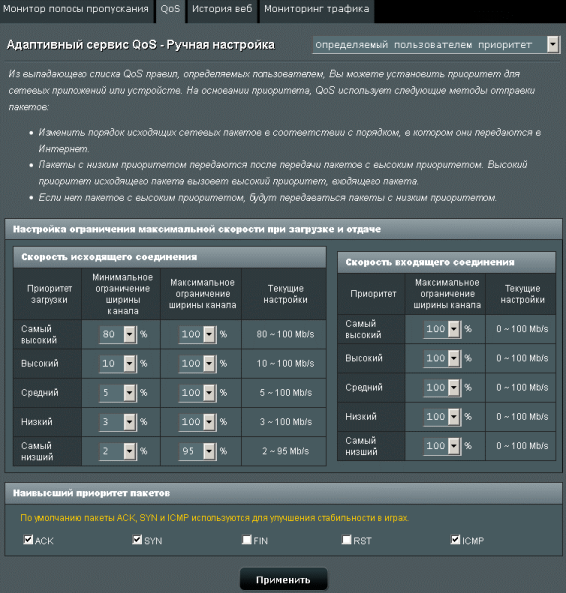
Task: Click the Скорость исходящего соединения header
Action: coord(170,257)
